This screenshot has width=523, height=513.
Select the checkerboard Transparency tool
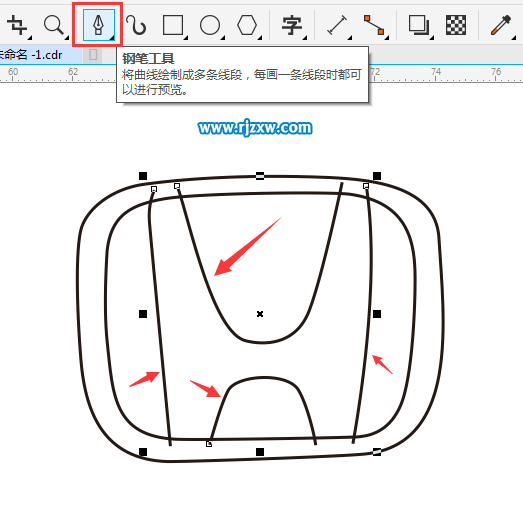[456, 25]
